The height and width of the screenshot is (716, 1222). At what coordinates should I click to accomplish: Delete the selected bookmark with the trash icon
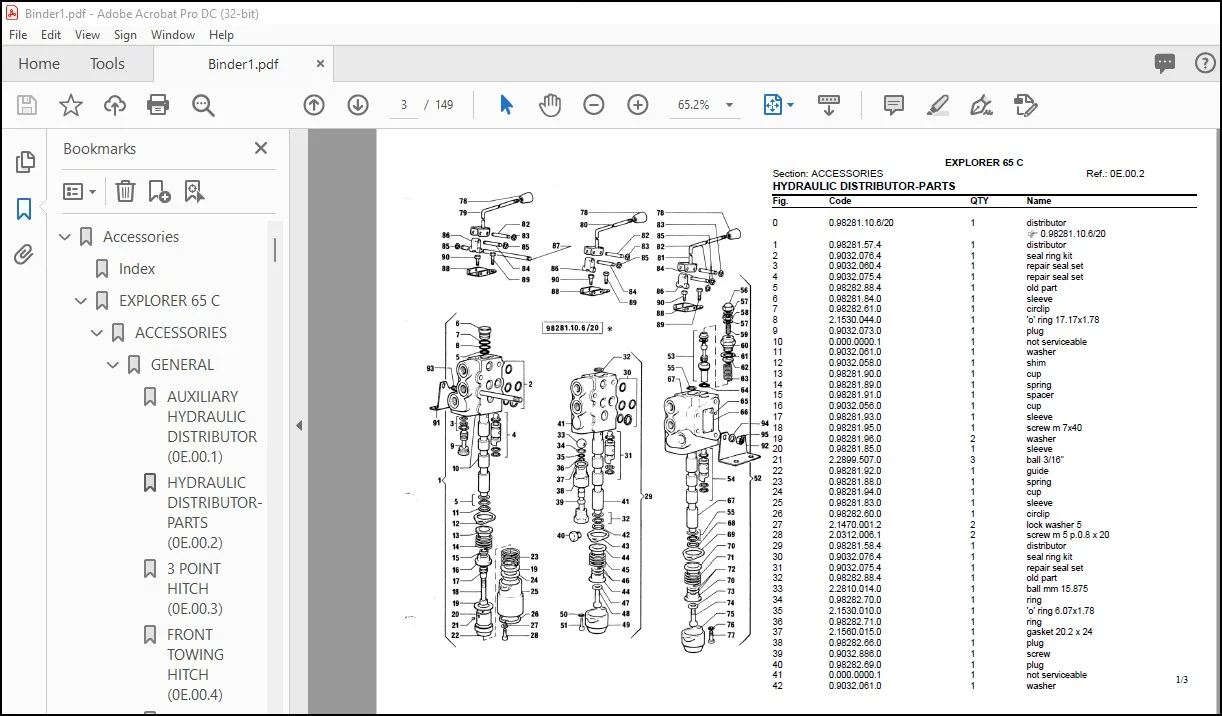[x=125, y=191]
